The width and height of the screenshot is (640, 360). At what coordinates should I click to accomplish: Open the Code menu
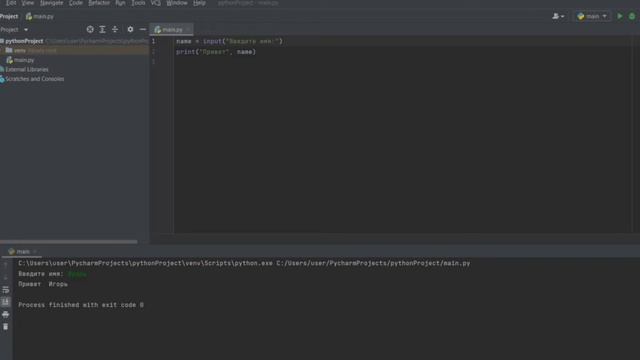click(76, 3)
